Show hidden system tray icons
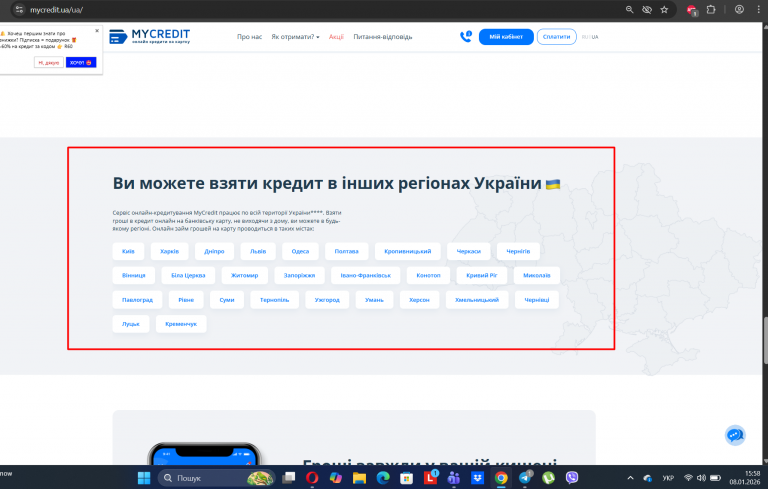This screenshot has height=489, width=768. 630,478
